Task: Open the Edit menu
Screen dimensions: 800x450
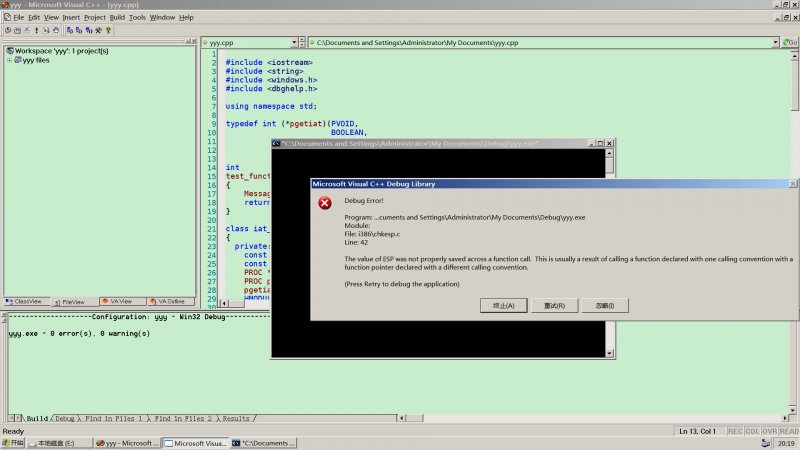Action: point(34,17)
